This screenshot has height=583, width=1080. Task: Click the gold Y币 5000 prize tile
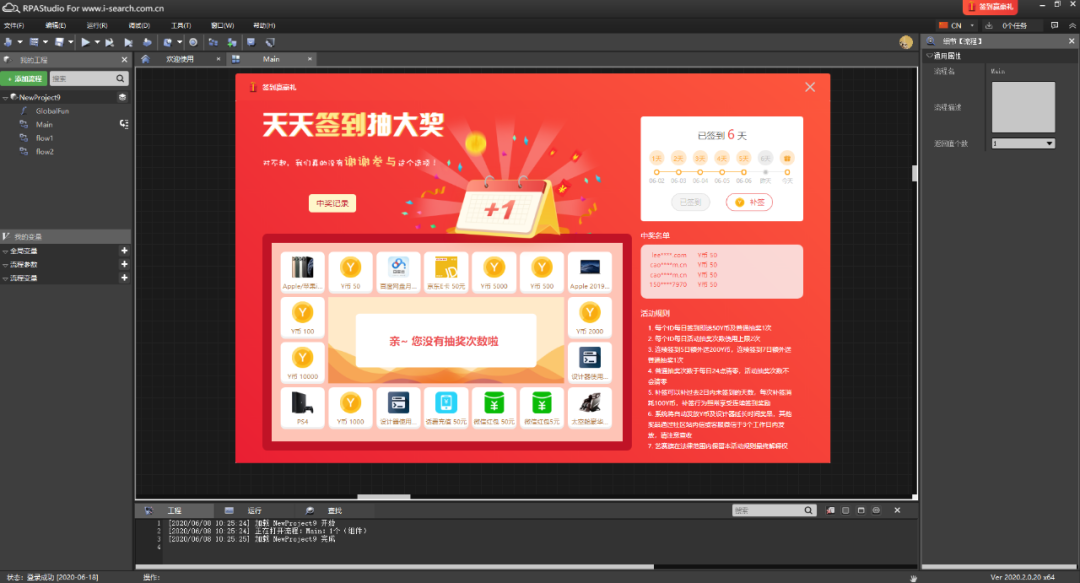pos(494,273)
